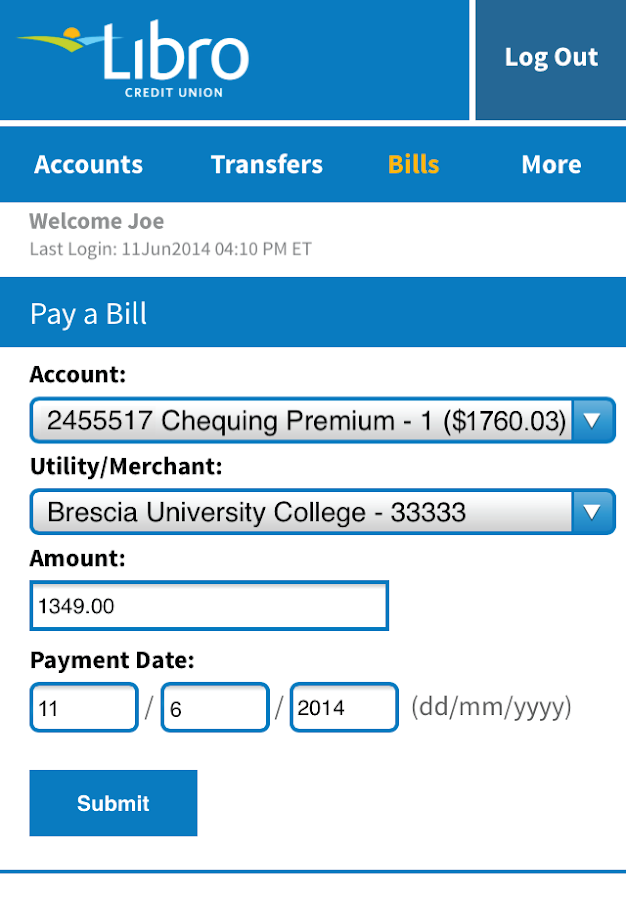Switch to the Accounts tab
626x900 pixels.
89,165
